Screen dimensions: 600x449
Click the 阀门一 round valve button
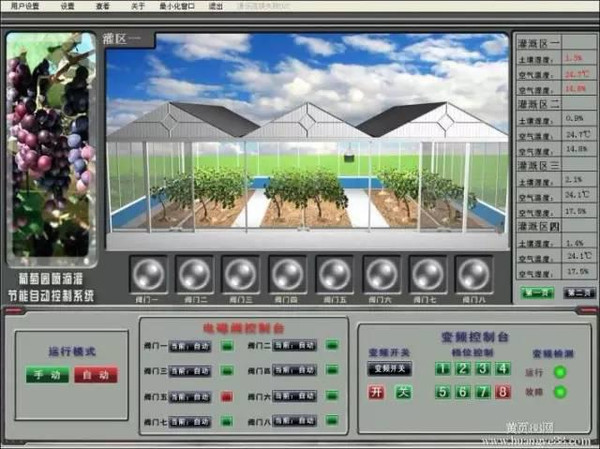point(146,273)
